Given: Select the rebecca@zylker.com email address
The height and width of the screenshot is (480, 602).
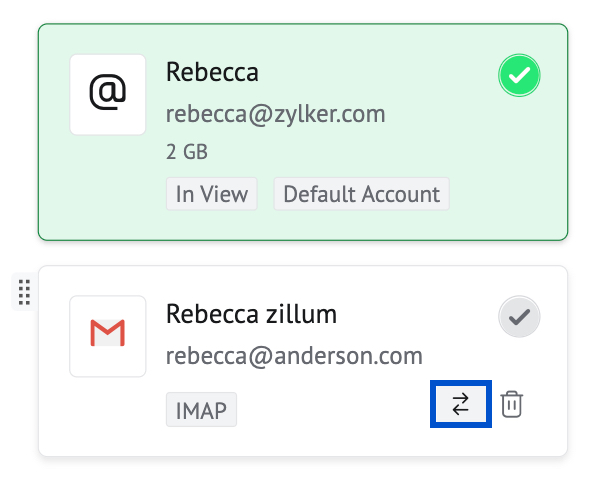Looking at the screenshot, I should [275, 114].
